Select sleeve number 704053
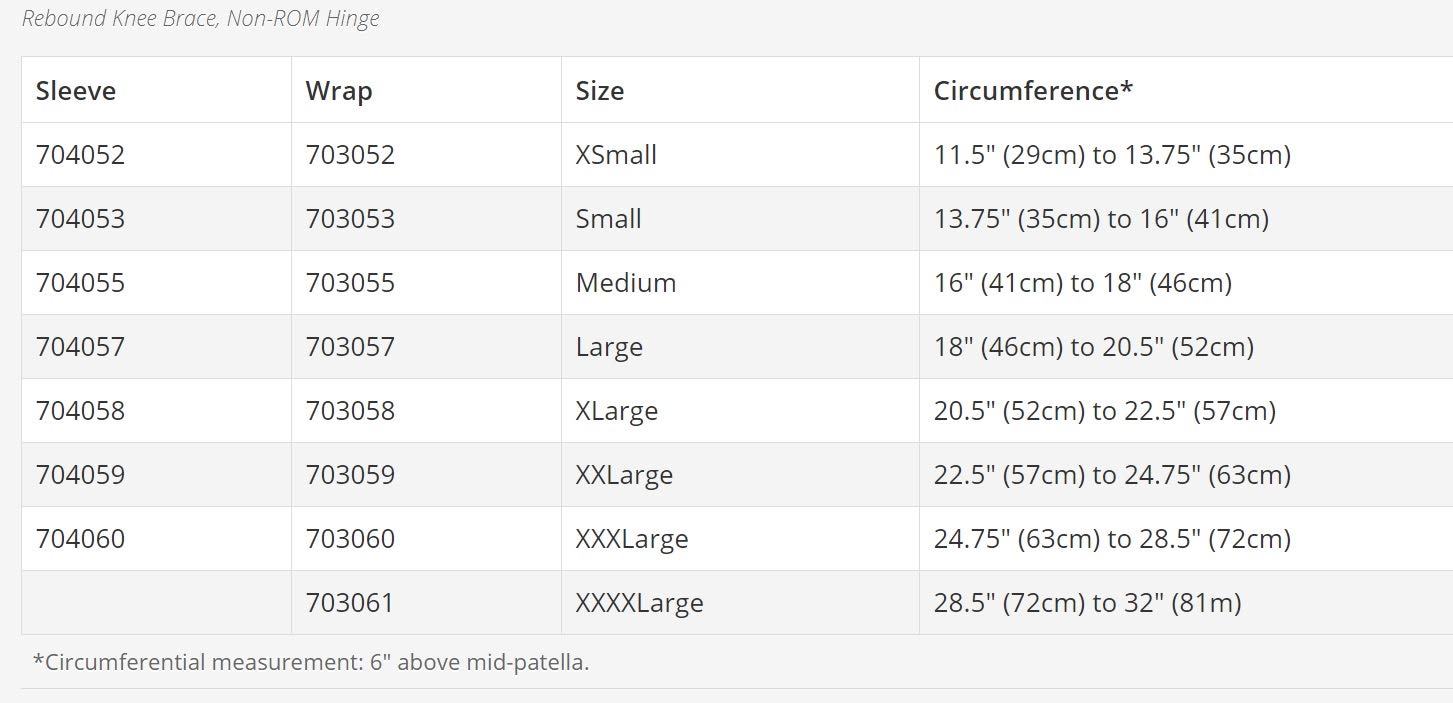The height and width of the screenshot is (703, 1453). tap(81, 219)
